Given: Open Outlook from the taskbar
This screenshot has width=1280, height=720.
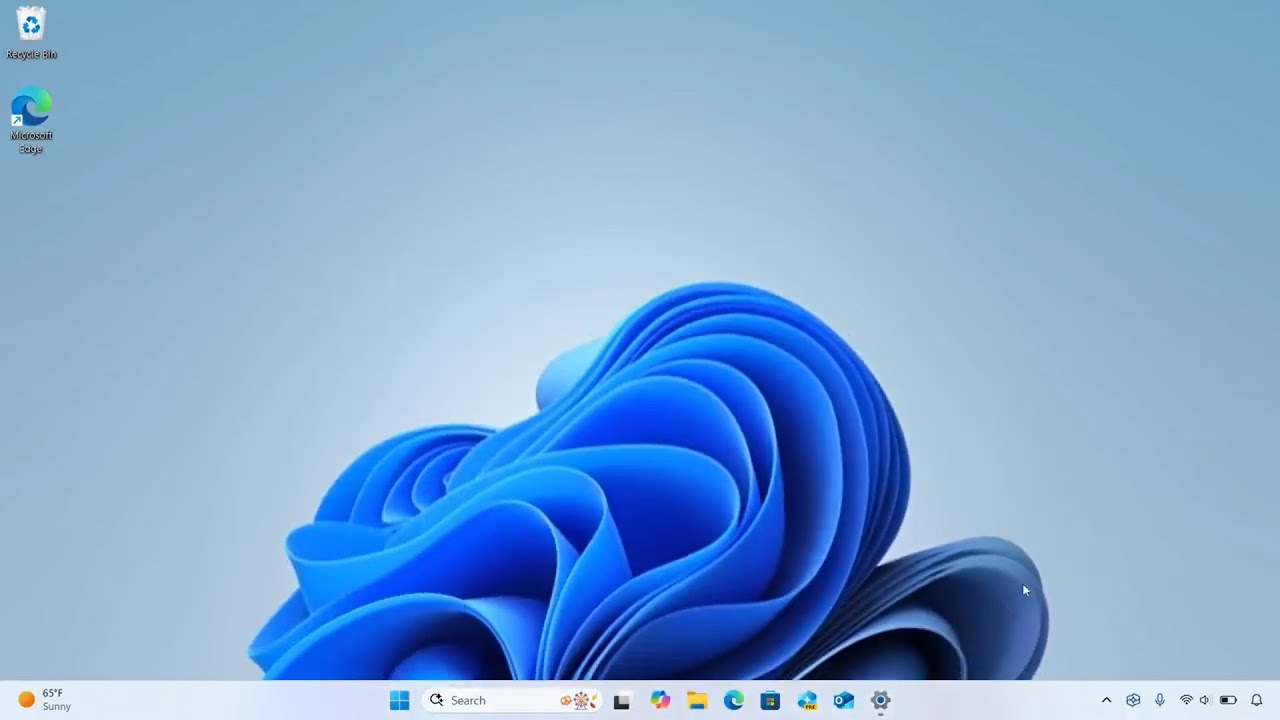Looking at the screenshot, I should (x=843, y=700).
